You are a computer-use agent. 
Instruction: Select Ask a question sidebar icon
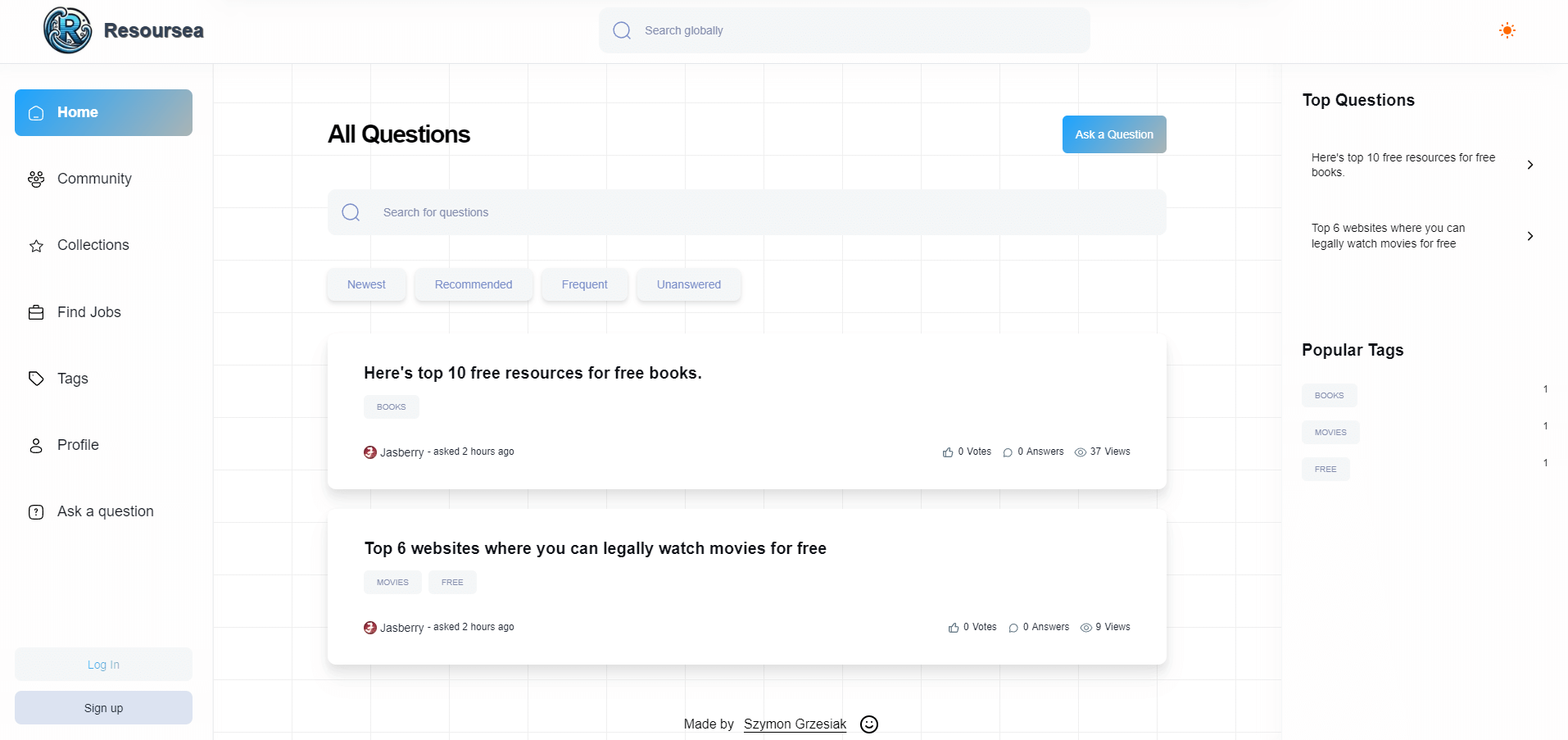point(36,512)
